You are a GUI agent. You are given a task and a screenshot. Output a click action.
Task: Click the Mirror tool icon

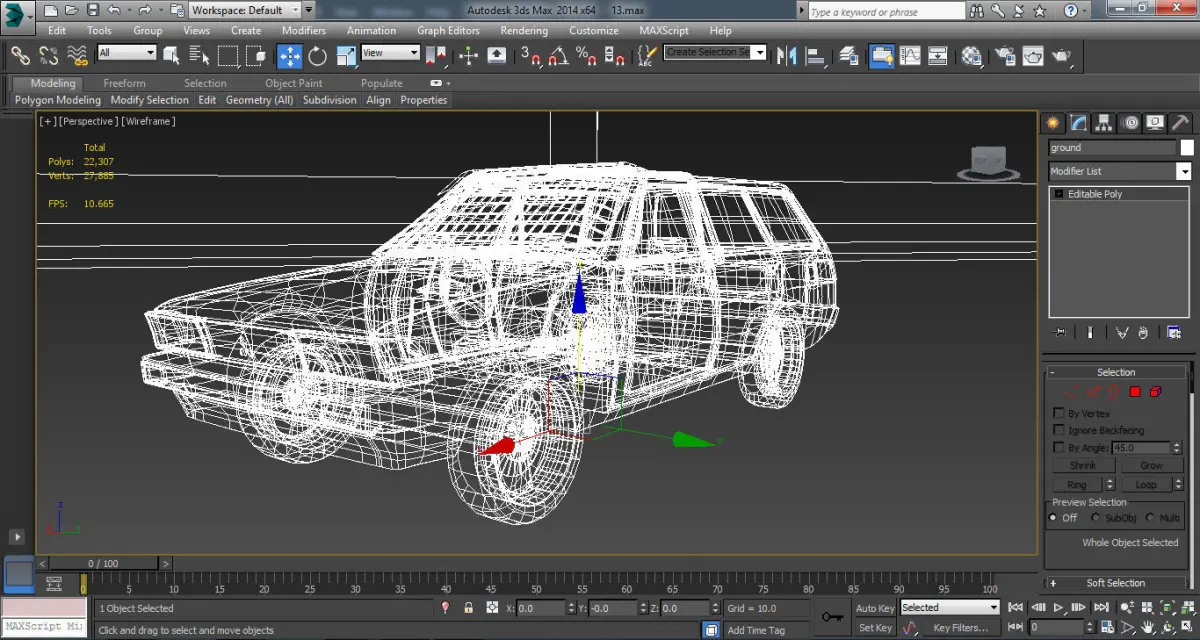[x=787, y=55]
